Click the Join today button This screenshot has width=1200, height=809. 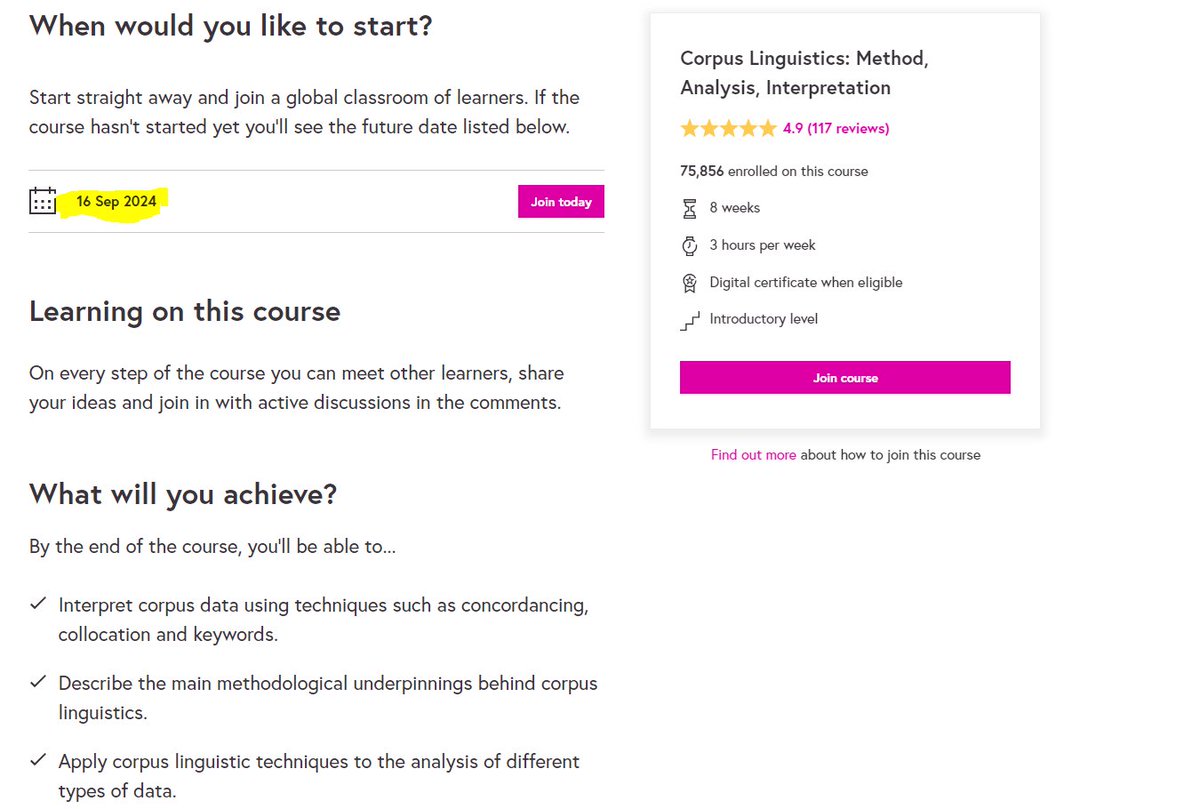(561, 202)
